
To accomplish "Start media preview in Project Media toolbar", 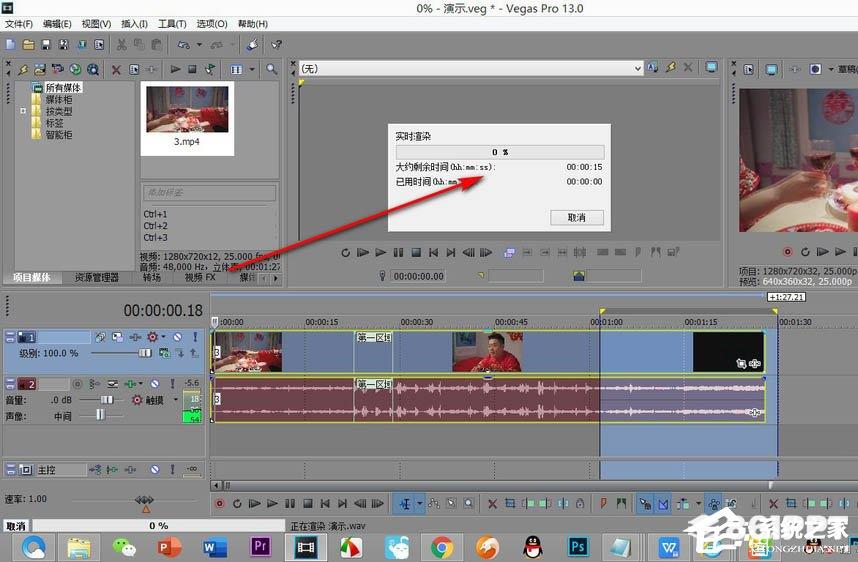I will (x=175, y=69).
